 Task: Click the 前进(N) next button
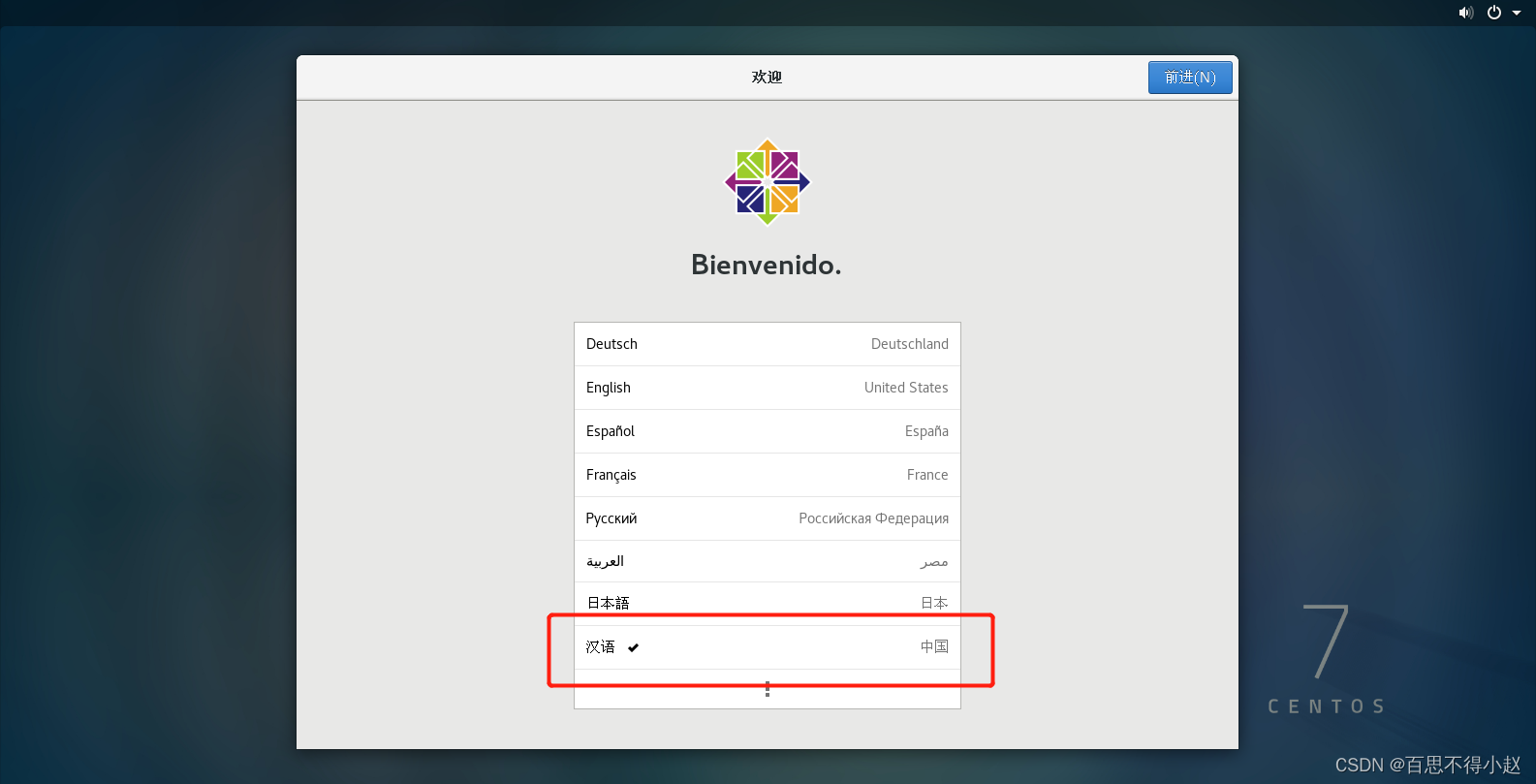pyautogui.click(x=1190, y=78)
